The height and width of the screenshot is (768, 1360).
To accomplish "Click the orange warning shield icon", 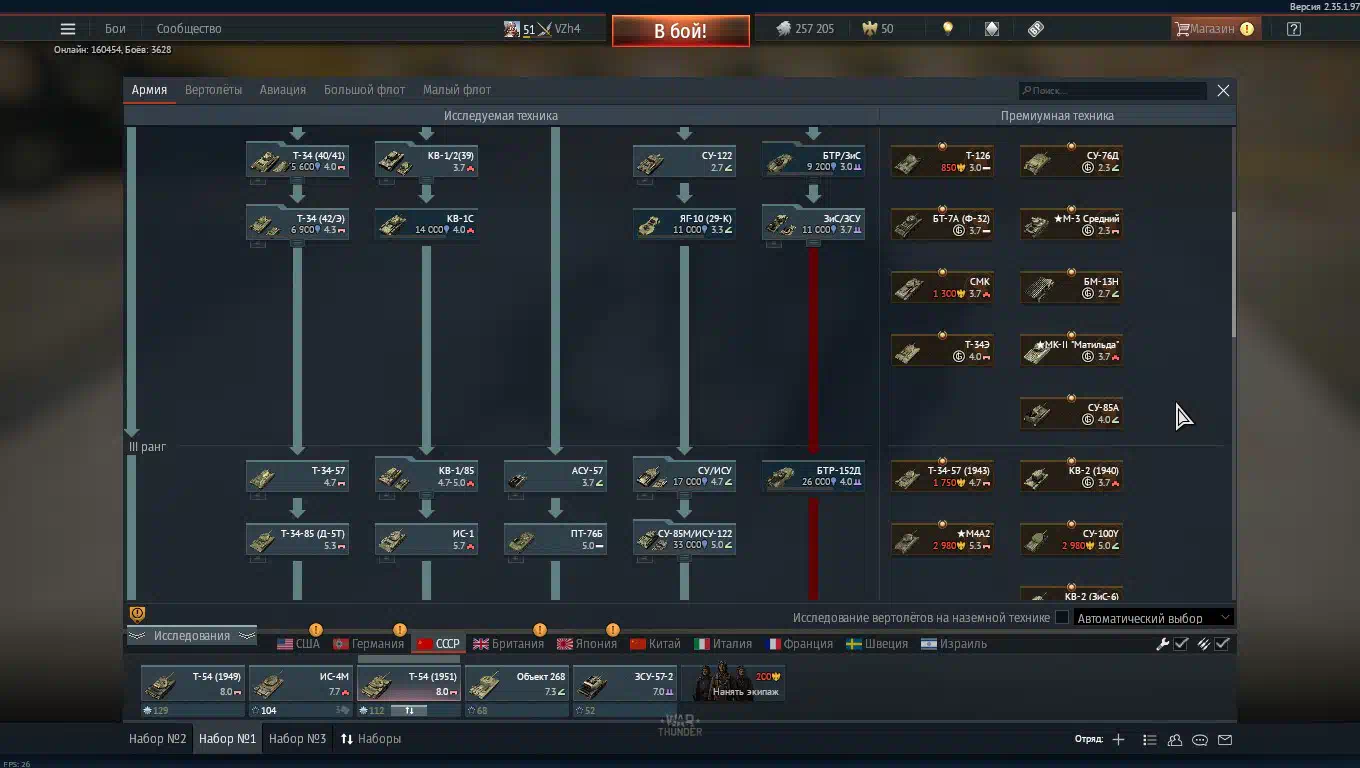I will (138, 614).
